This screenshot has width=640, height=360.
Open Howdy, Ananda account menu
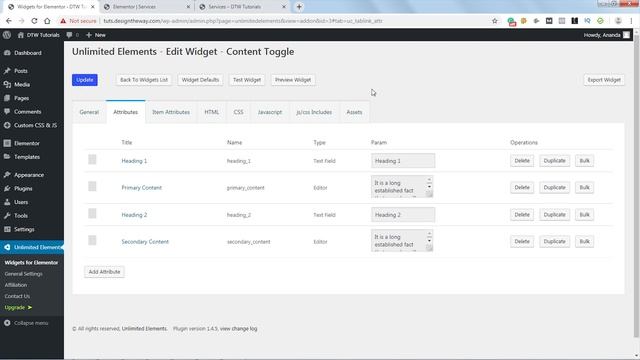(607, 35)
